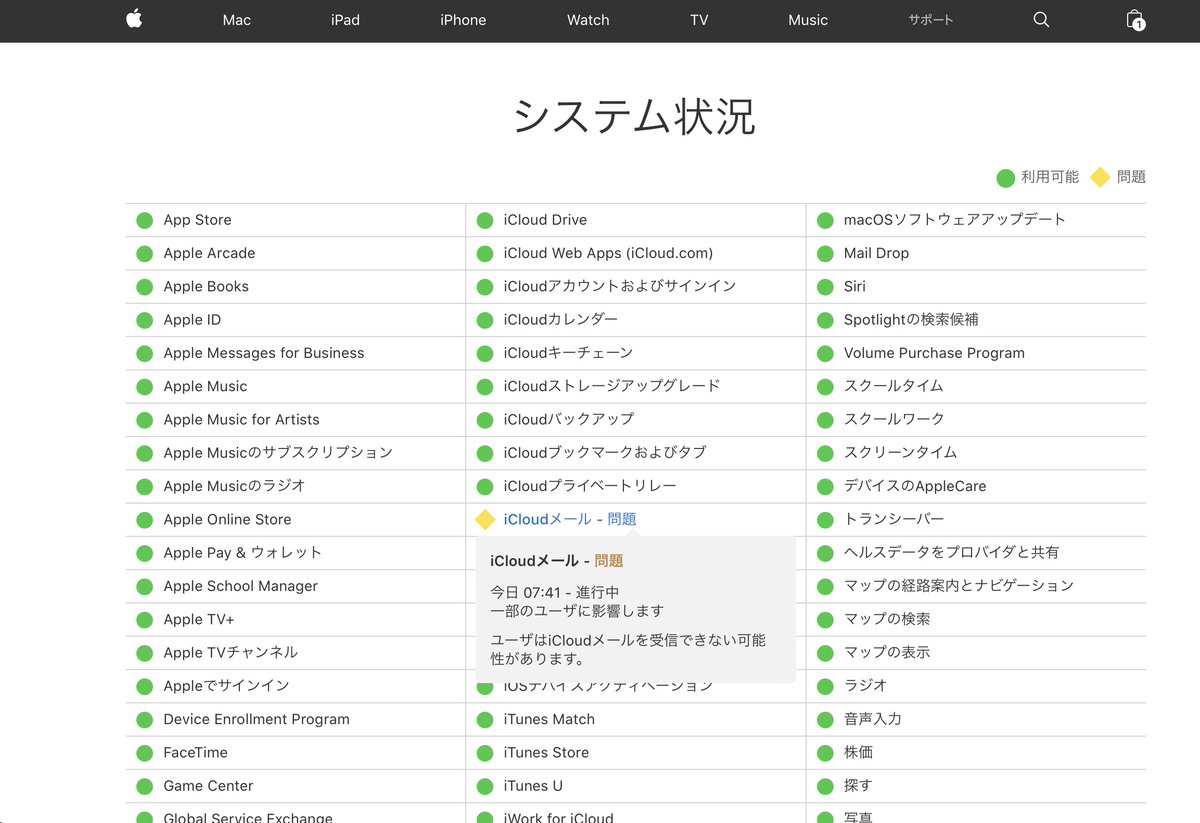Open the iCloudメール - 問題 link

(x=570, y=519)
